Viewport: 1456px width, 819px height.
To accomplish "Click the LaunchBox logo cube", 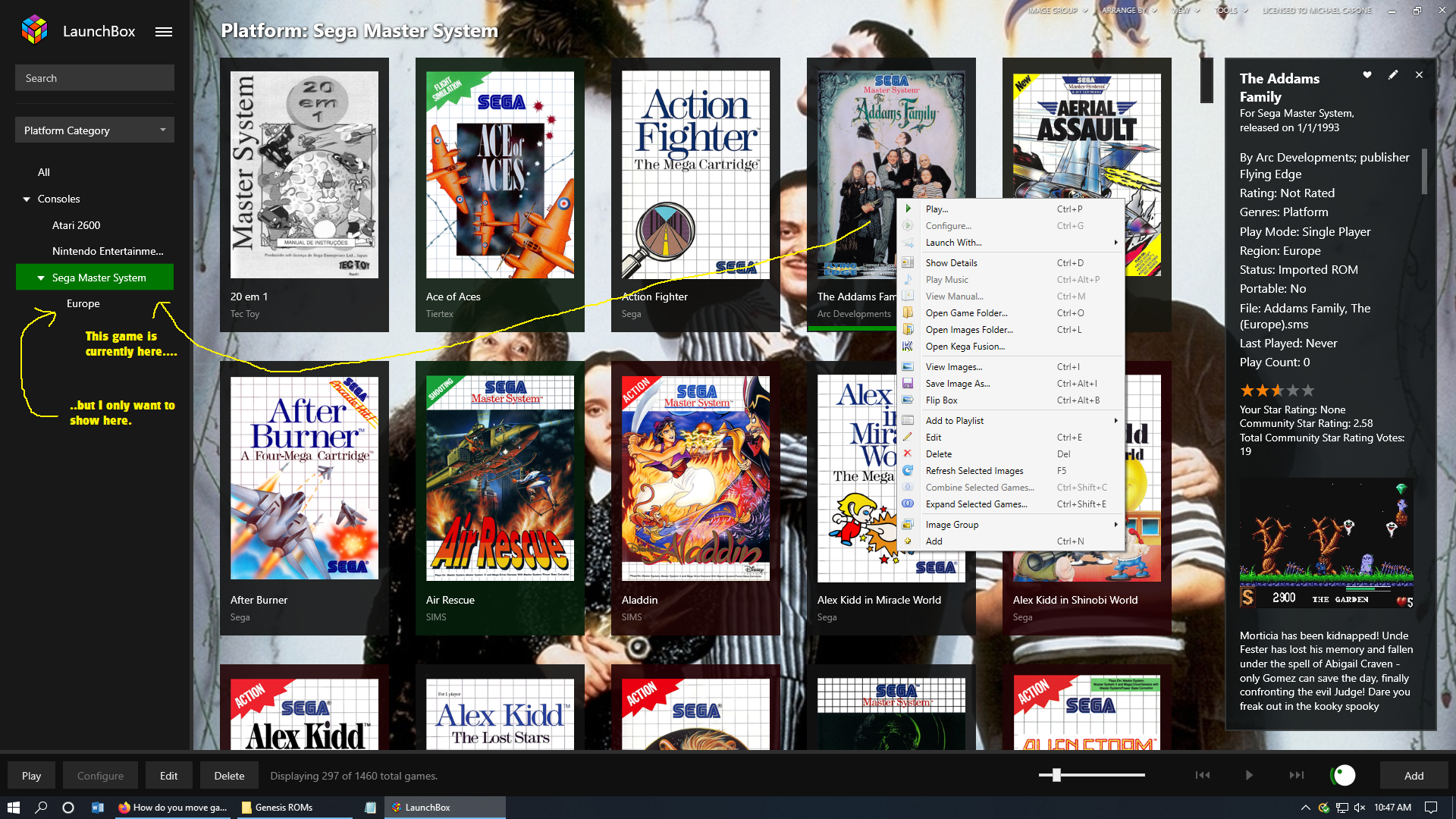I will 35,30.
